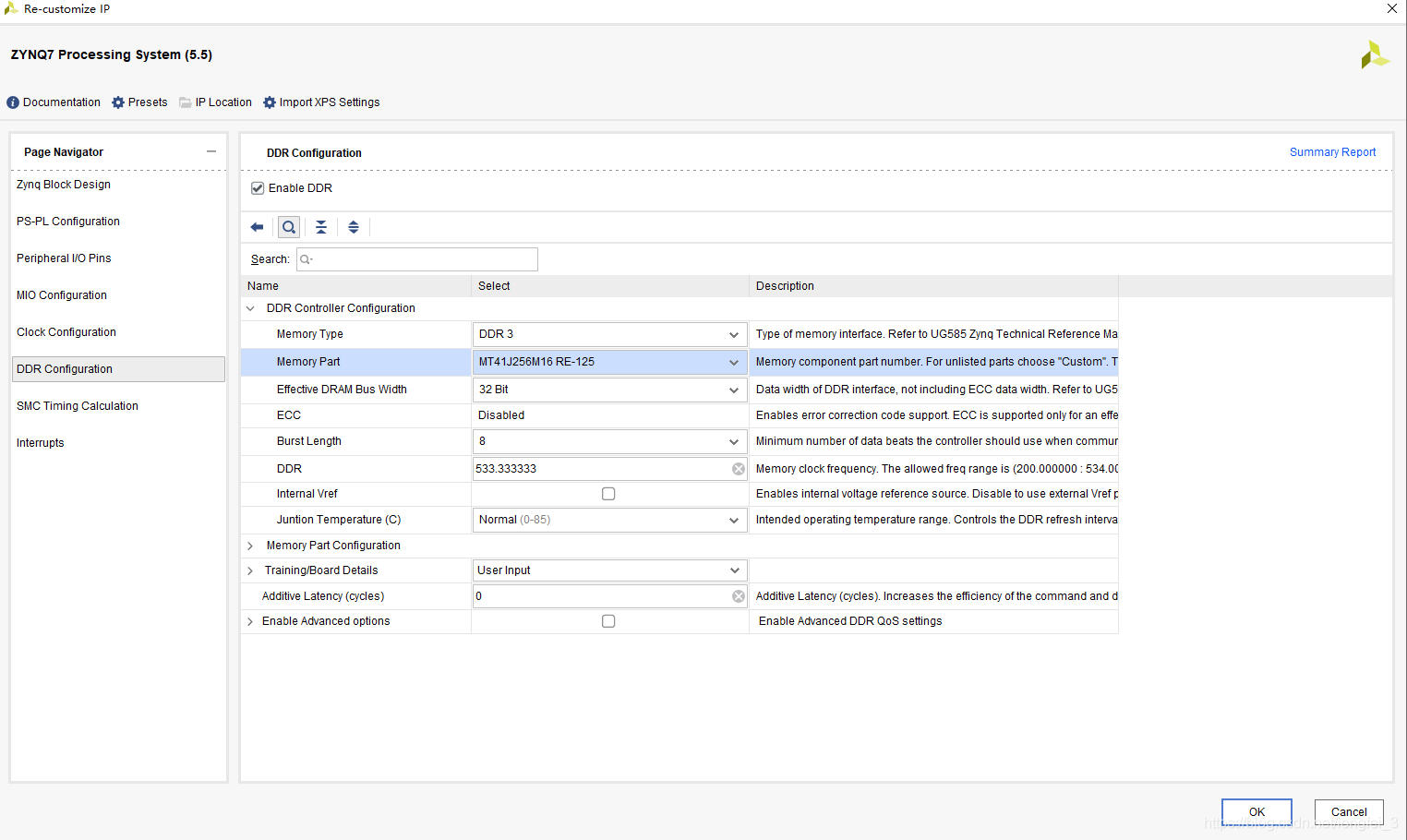1407x840 pixels.
Task: Open the Memory Type dropdown
Action: coord(609,334)
